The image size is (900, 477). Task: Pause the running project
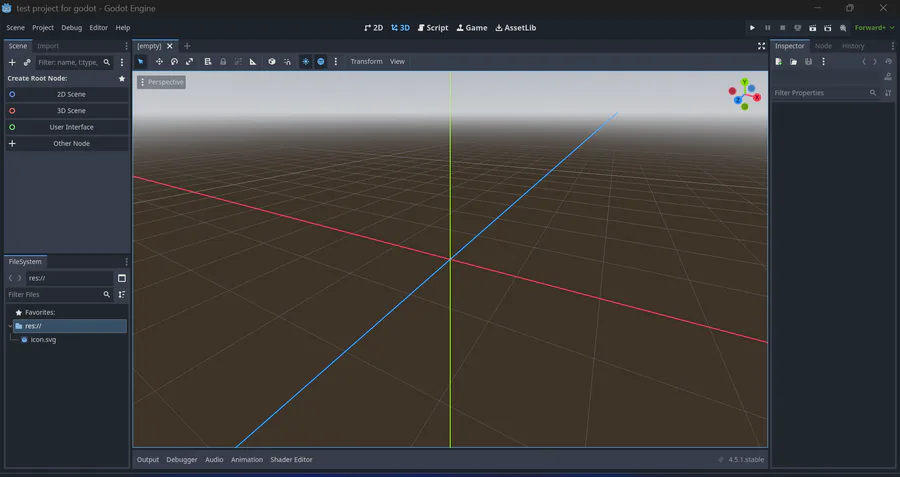click(767, 28)
